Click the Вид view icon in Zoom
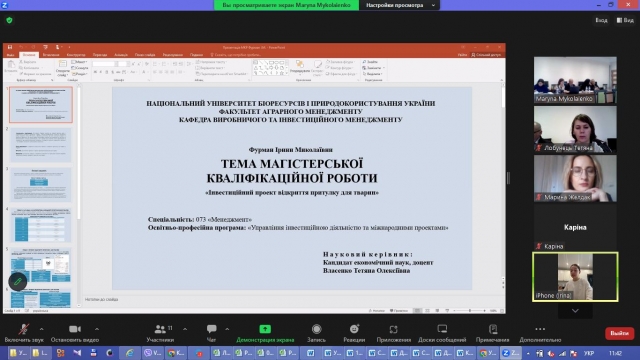 (x=625, y=20)
